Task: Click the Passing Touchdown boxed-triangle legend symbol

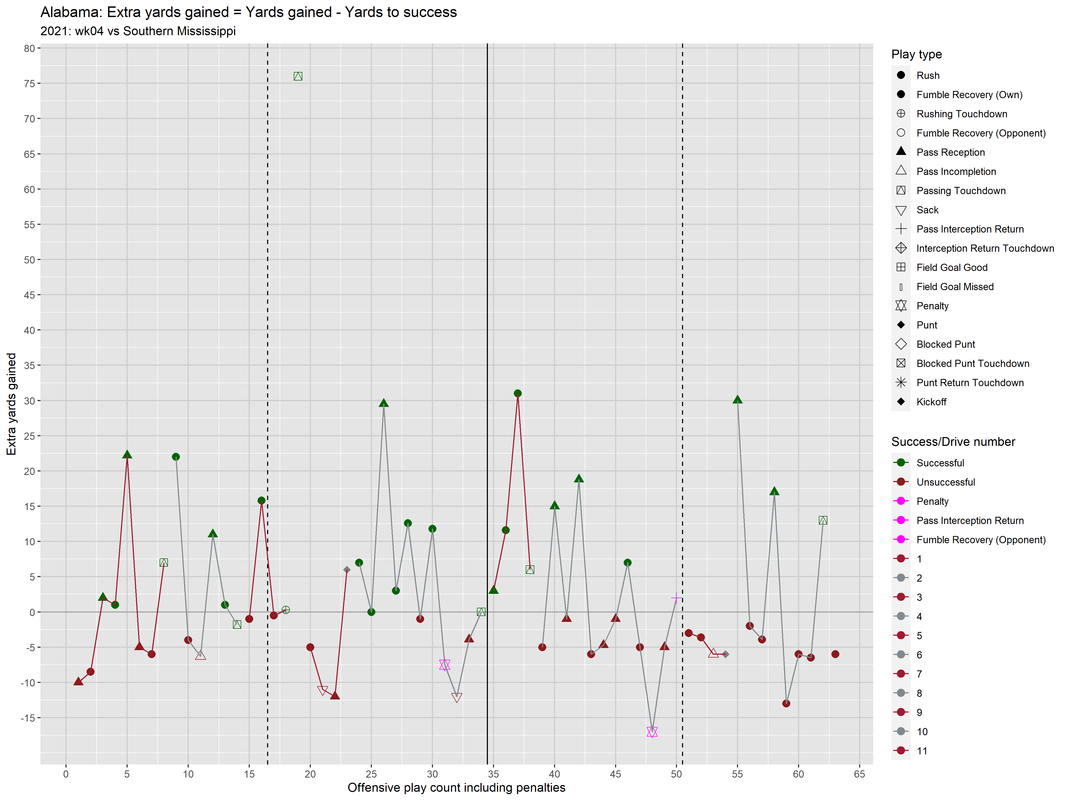Action: [901, 190]
